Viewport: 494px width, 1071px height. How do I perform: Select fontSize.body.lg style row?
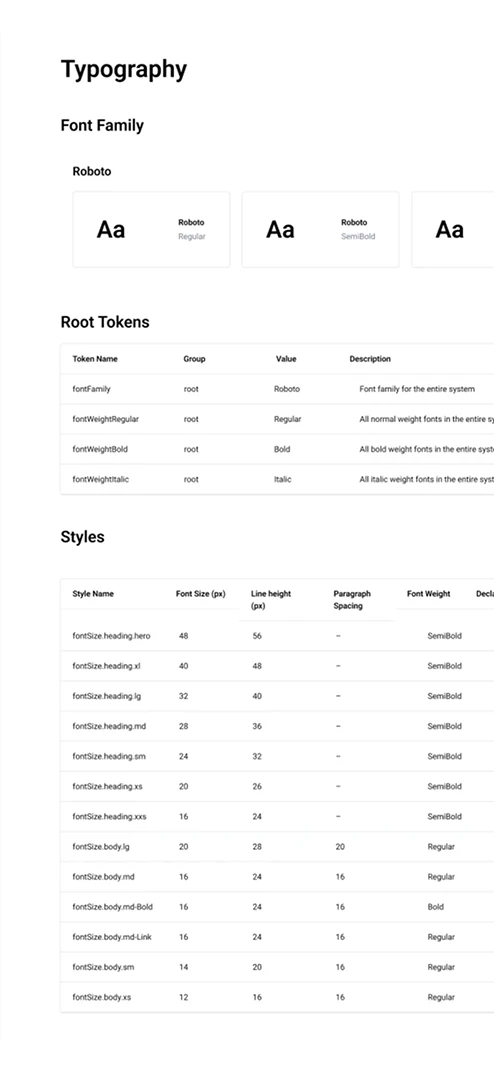pos(277,846)
